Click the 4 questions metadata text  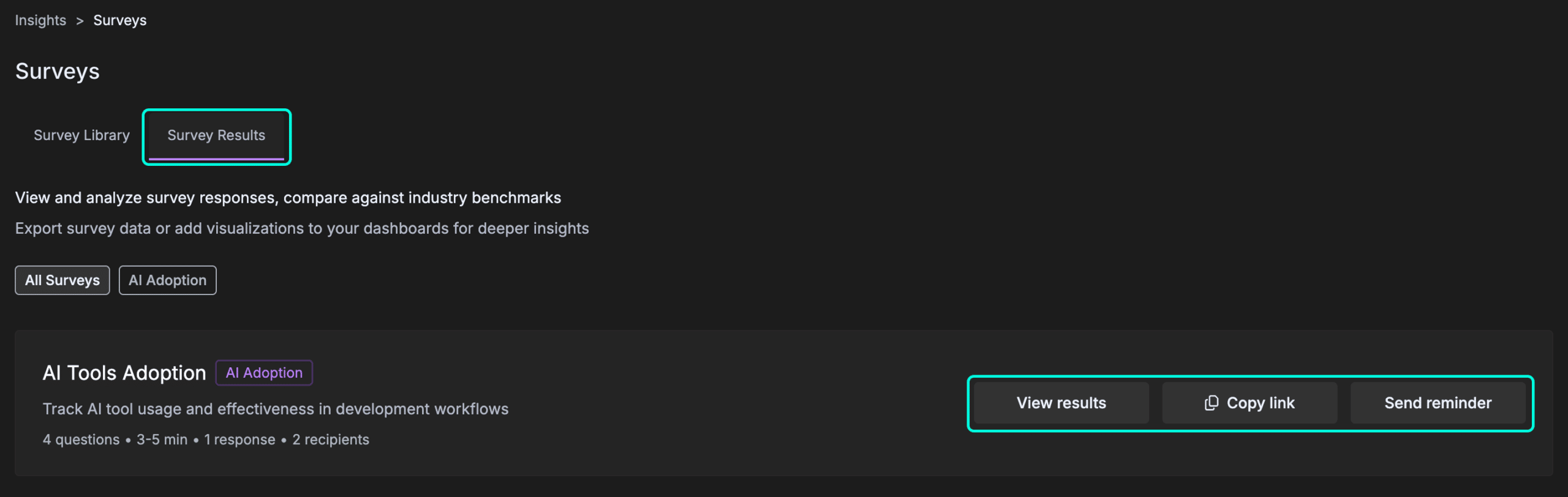[81, 439]
